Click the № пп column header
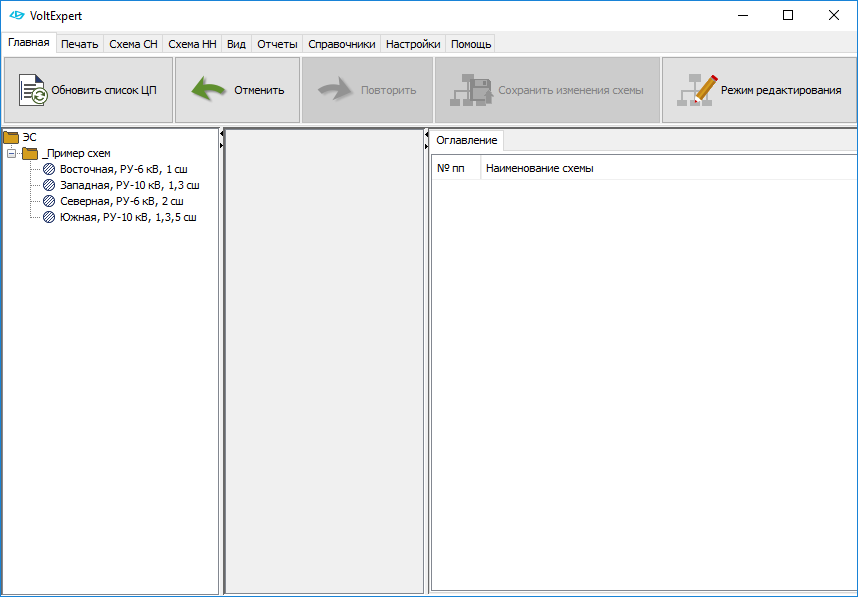This screenshot has width=858, height=597. point(456,168)
